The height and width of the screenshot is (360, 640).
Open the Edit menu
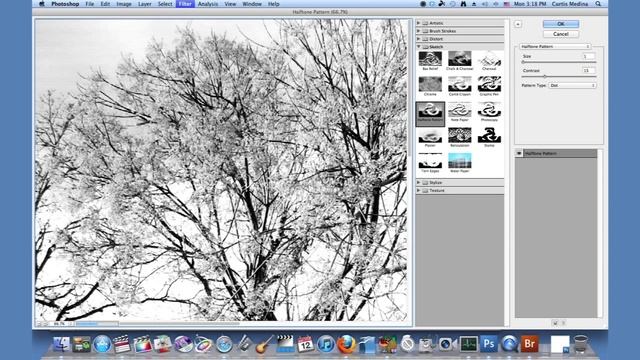pos(105,4)
